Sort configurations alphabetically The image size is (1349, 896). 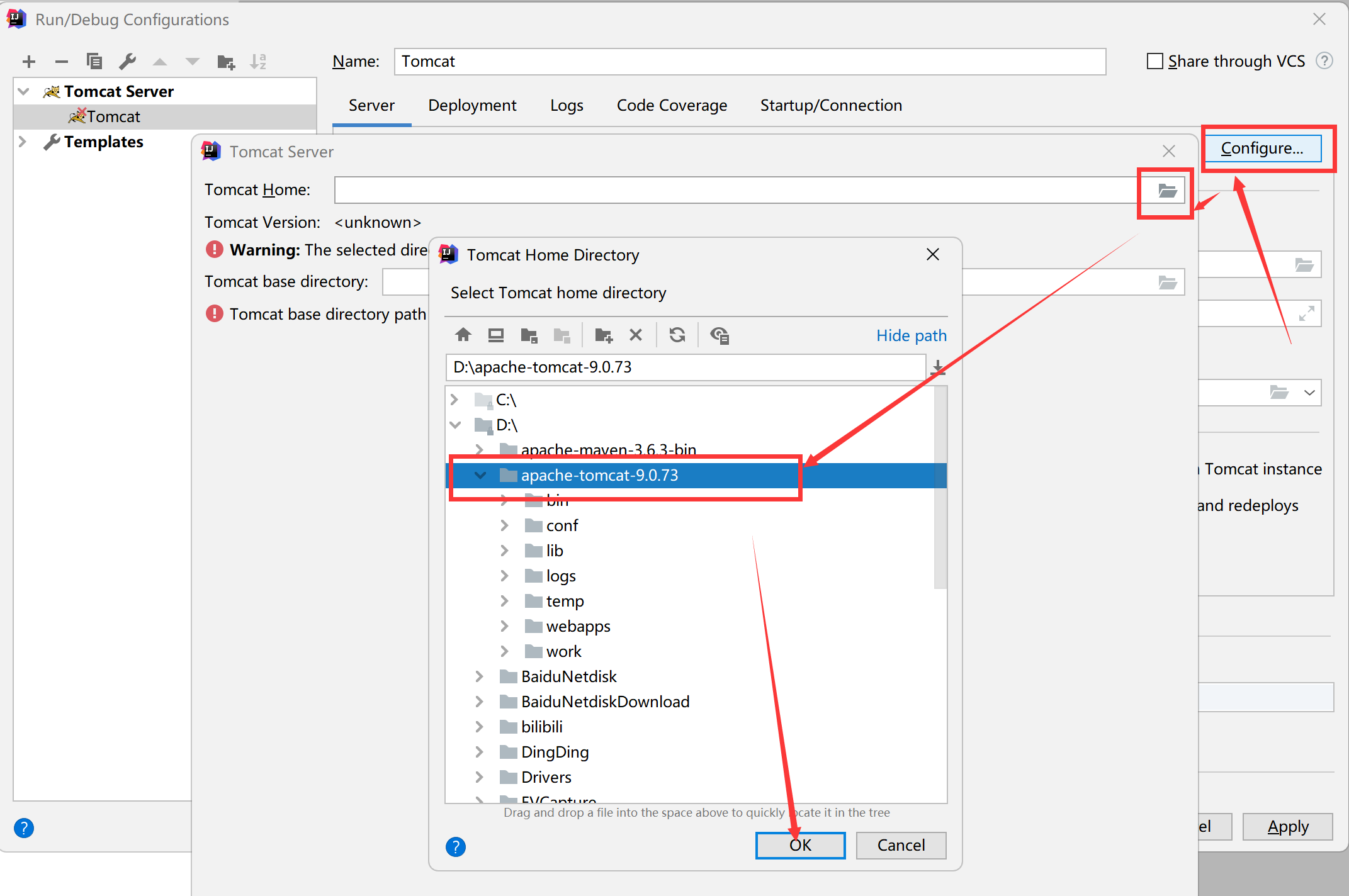tap(258, 62)
